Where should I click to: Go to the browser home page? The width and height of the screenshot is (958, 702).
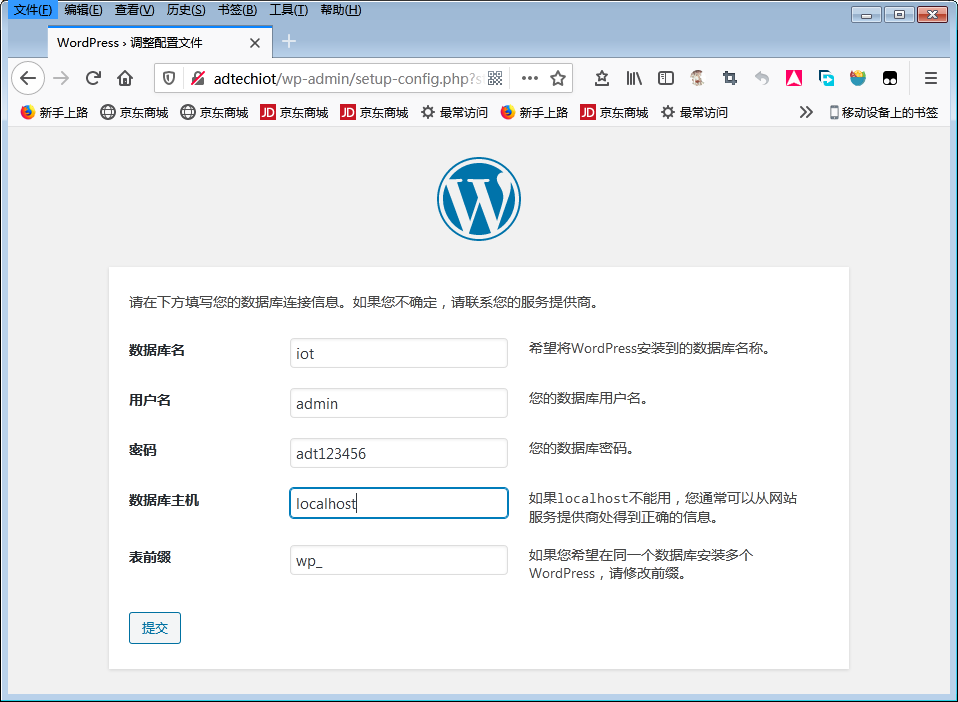pyautogui.click(x=125, y=78)
